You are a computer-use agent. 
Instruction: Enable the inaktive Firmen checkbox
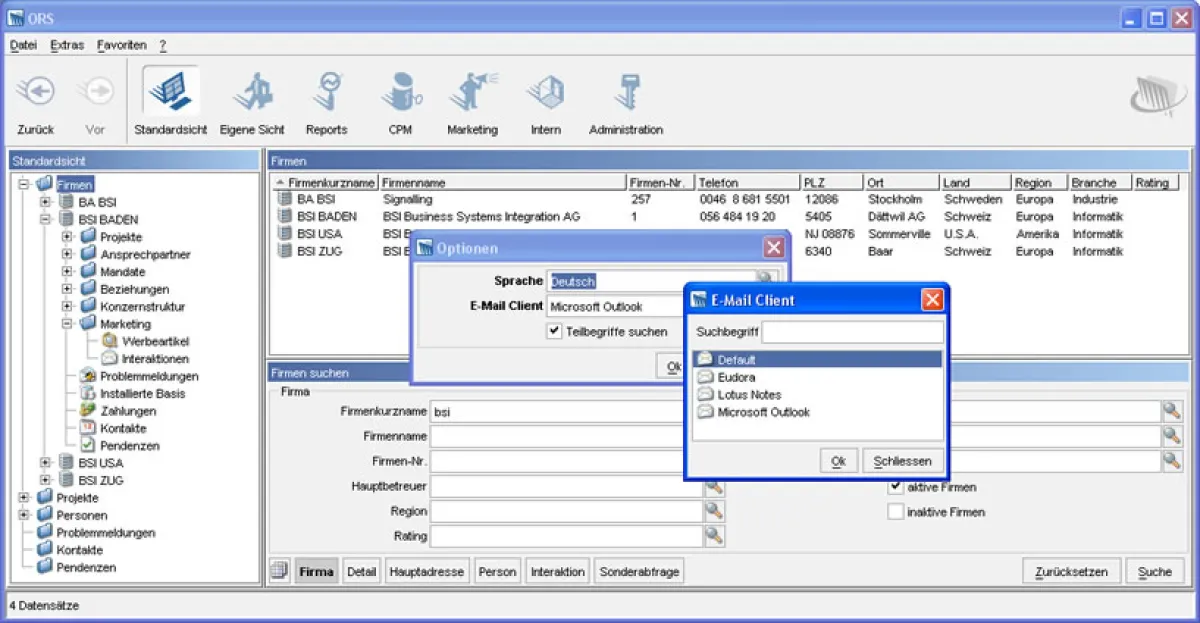(895, 512)
